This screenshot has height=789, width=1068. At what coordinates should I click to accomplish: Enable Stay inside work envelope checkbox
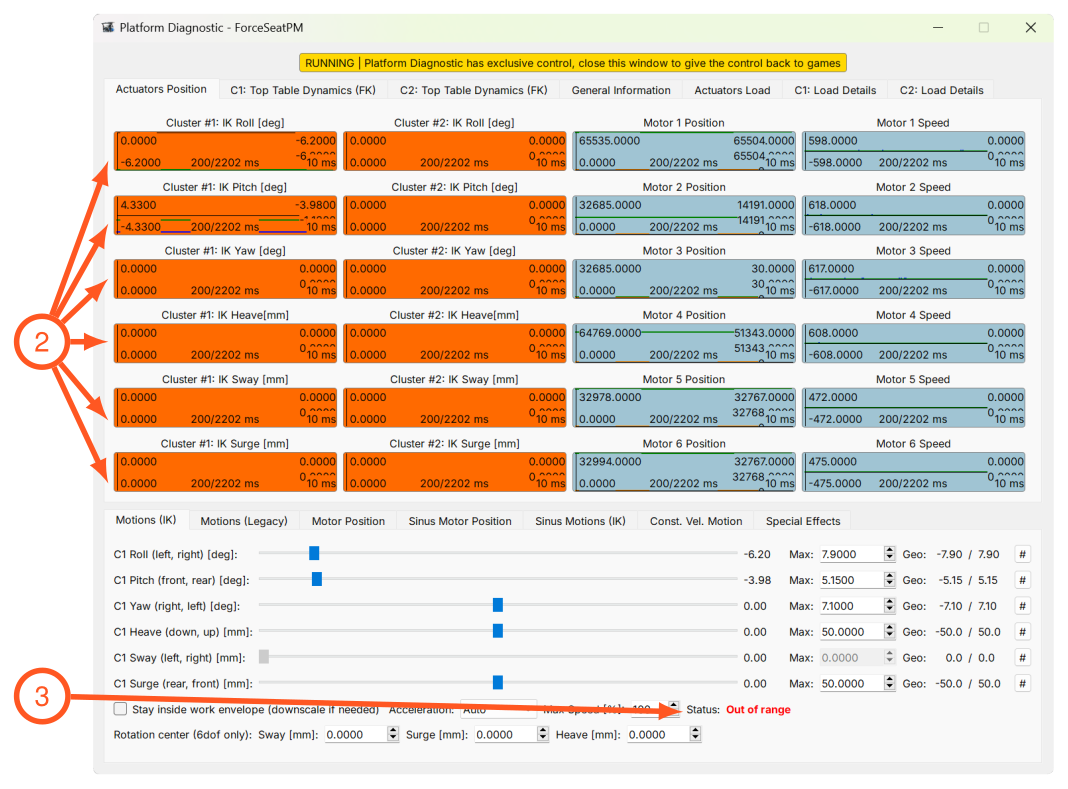pos(121,709)
